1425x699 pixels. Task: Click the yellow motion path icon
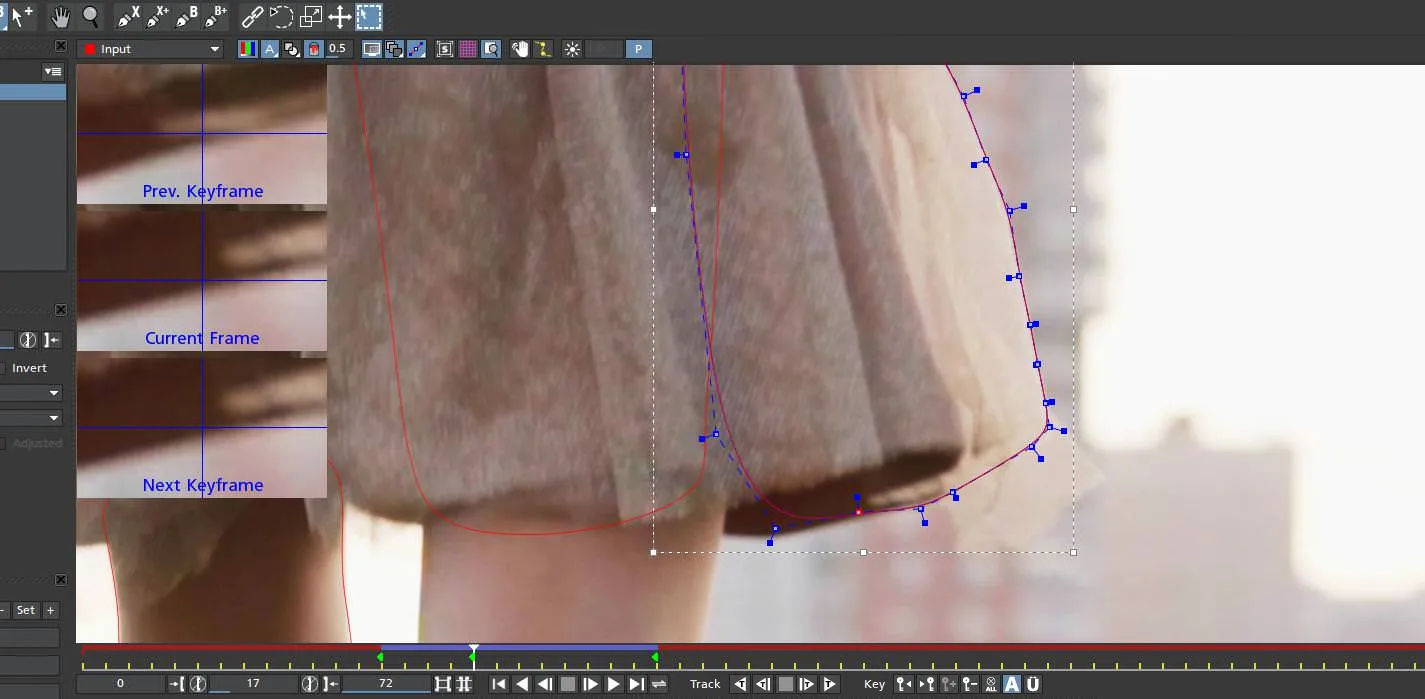click(x=543, y=49)
